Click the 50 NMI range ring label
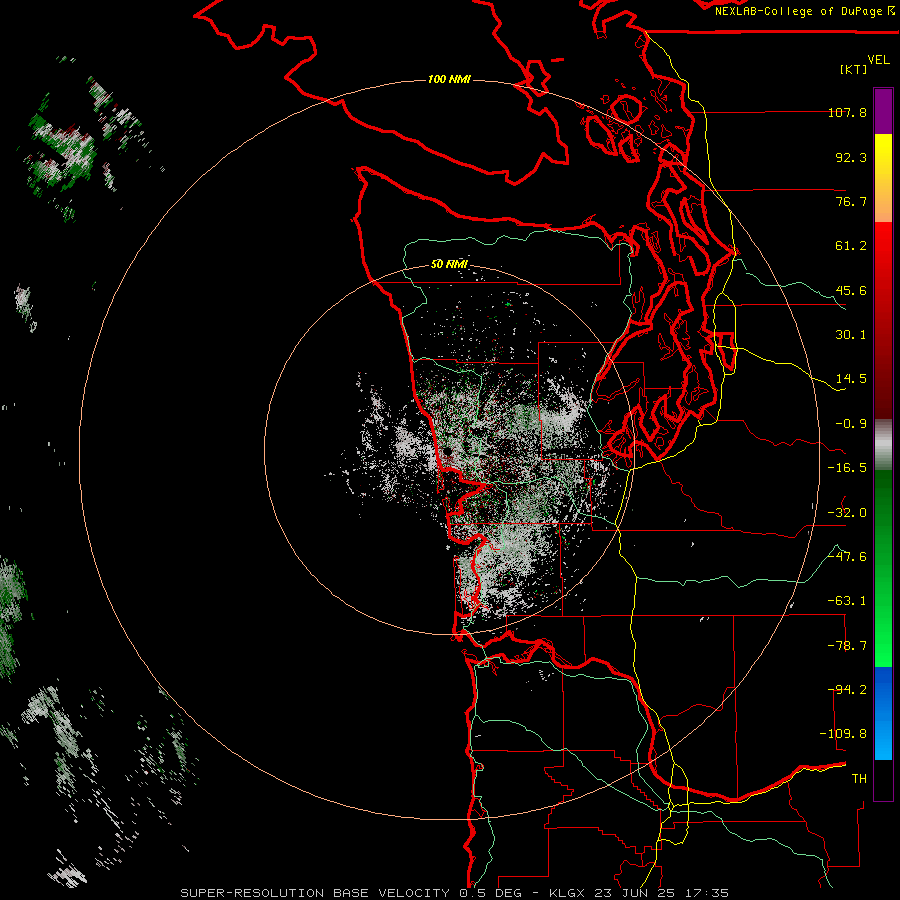 tap(449, 264)
